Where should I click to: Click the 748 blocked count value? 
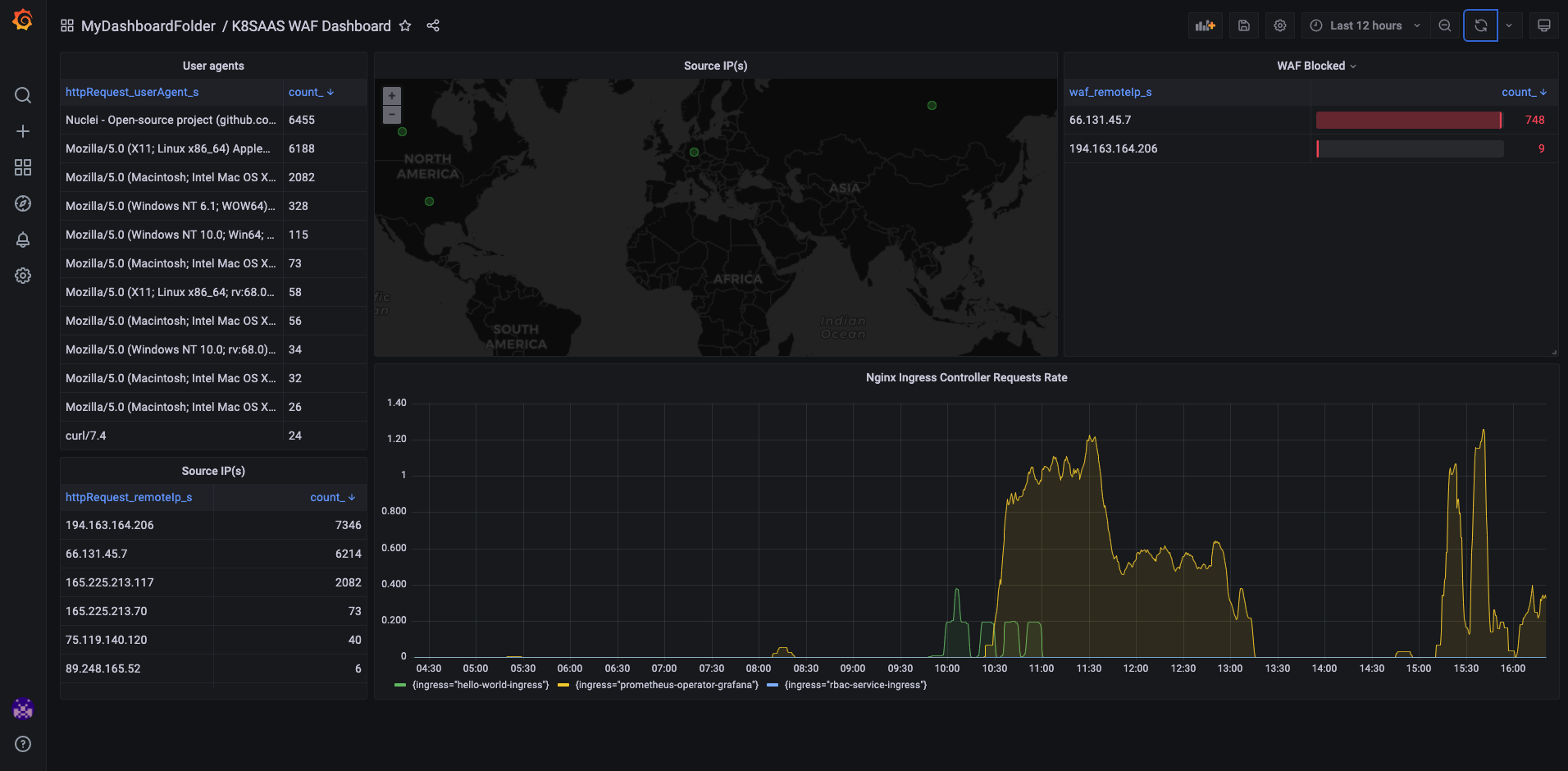coord(1534,120)
